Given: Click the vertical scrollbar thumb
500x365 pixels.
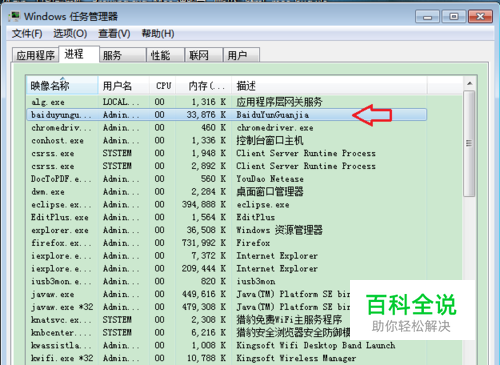Looking at the screenshot, I should [469, 144].
